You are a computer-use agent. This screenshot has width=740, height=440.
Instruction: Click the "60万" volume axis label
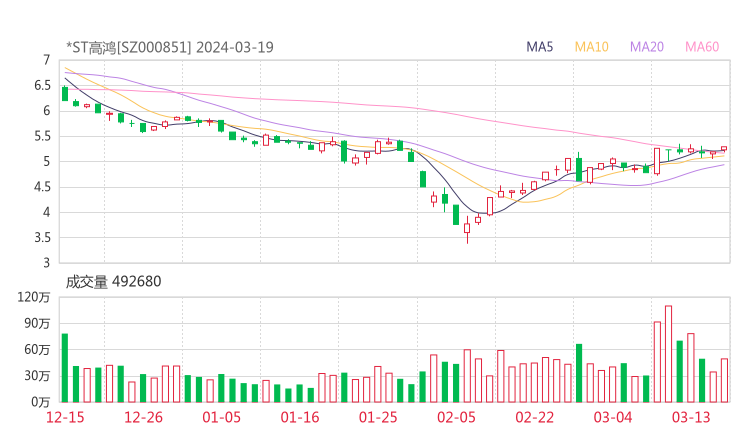pyautogui.click(x=37, y=350)
